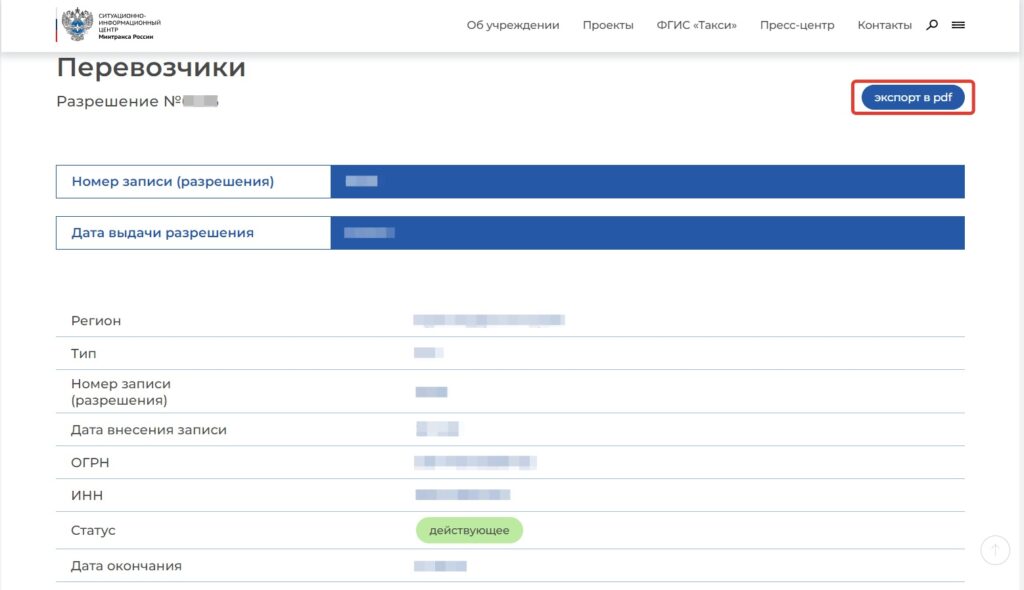The image size is (1024, 590).
Task: Click the green «действующее» status badge
Action: pyautogui.click(x=469, y=530)
